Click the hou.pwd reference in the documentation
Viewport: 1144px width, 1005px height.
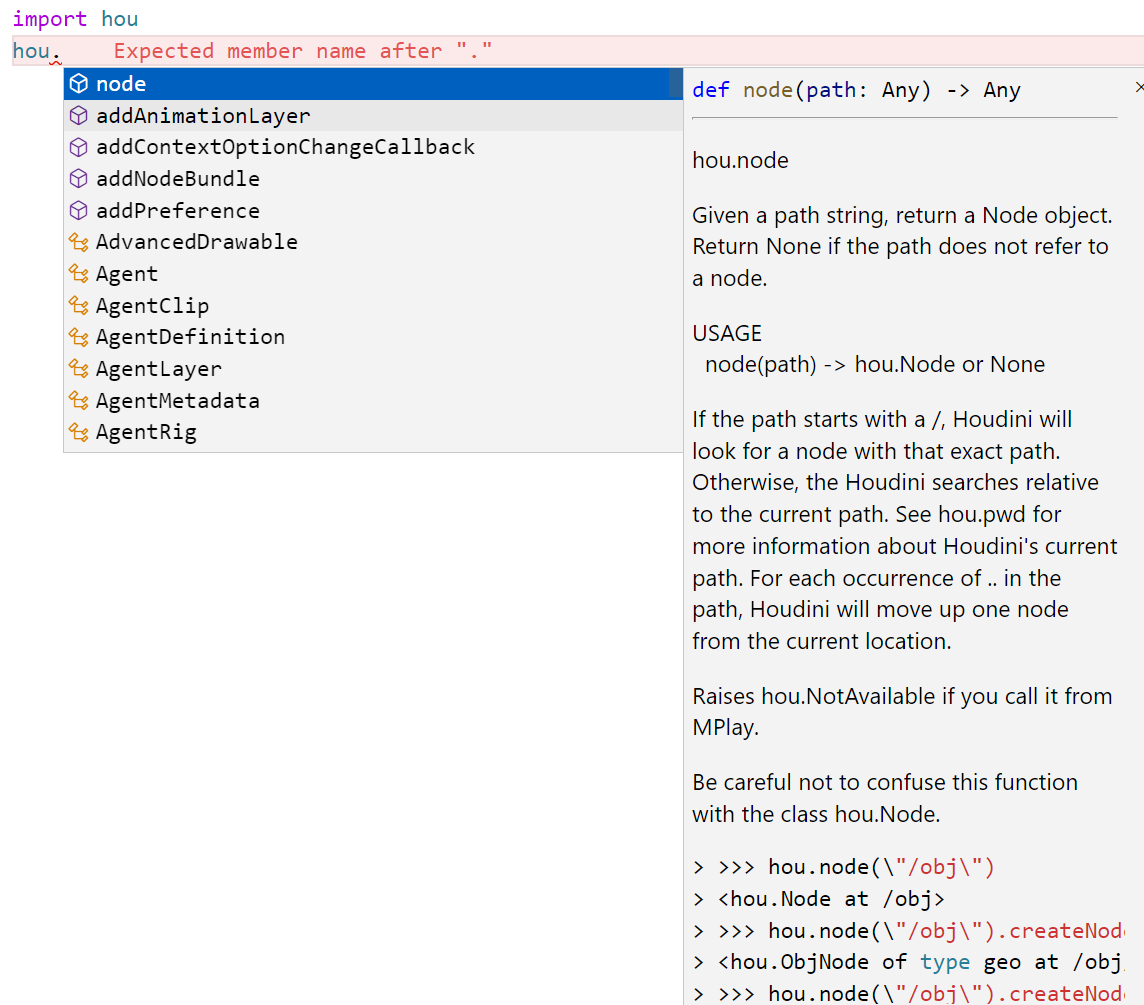(x=980, y=514)
